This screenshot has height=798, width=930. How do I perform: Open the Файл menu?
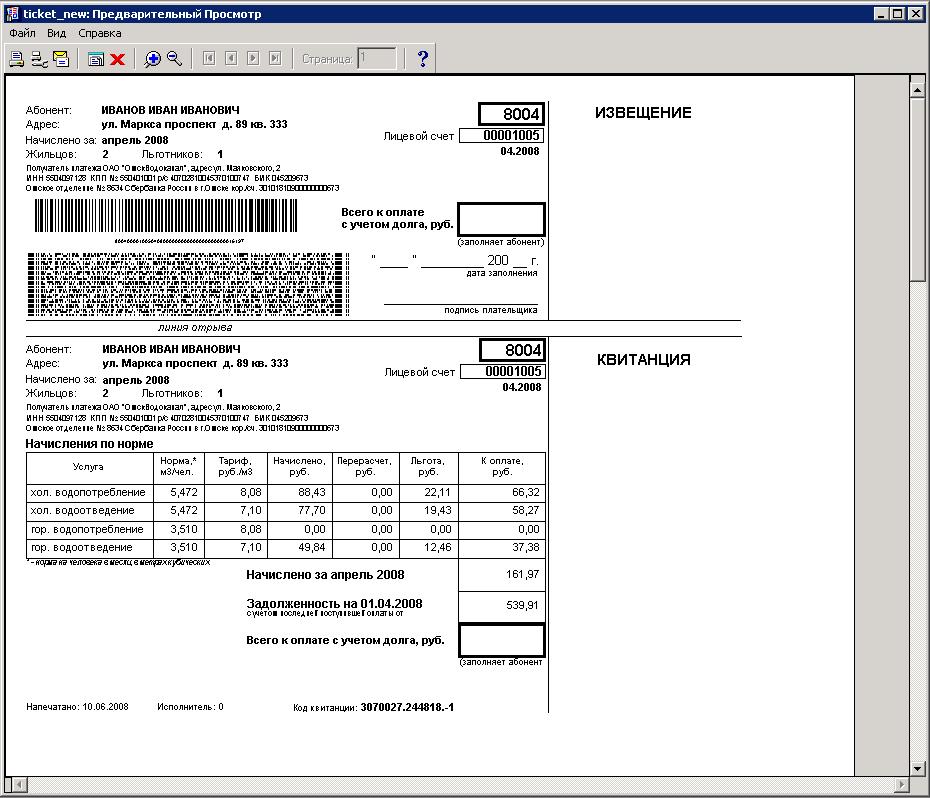click(22, 33)
